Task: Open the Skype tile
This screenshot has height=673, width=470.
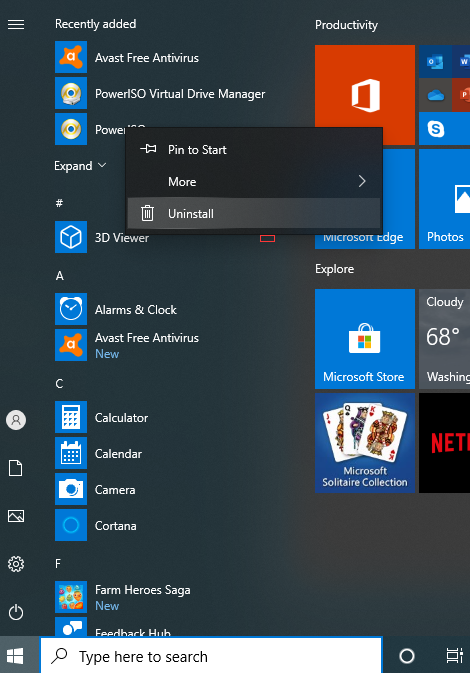Action: [x=444, y=129]
